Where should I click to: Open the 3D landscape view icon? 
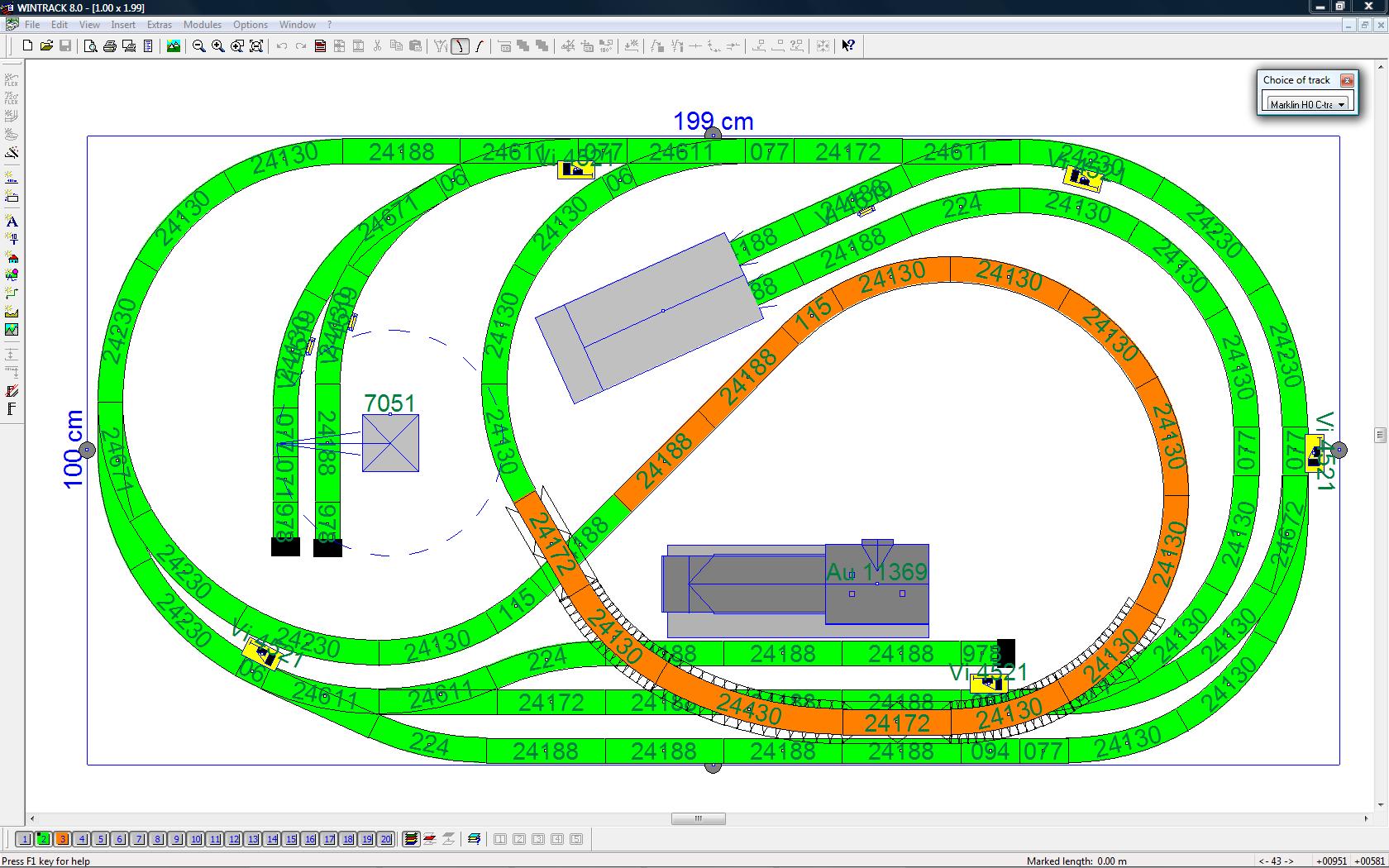tap(174, 46)
